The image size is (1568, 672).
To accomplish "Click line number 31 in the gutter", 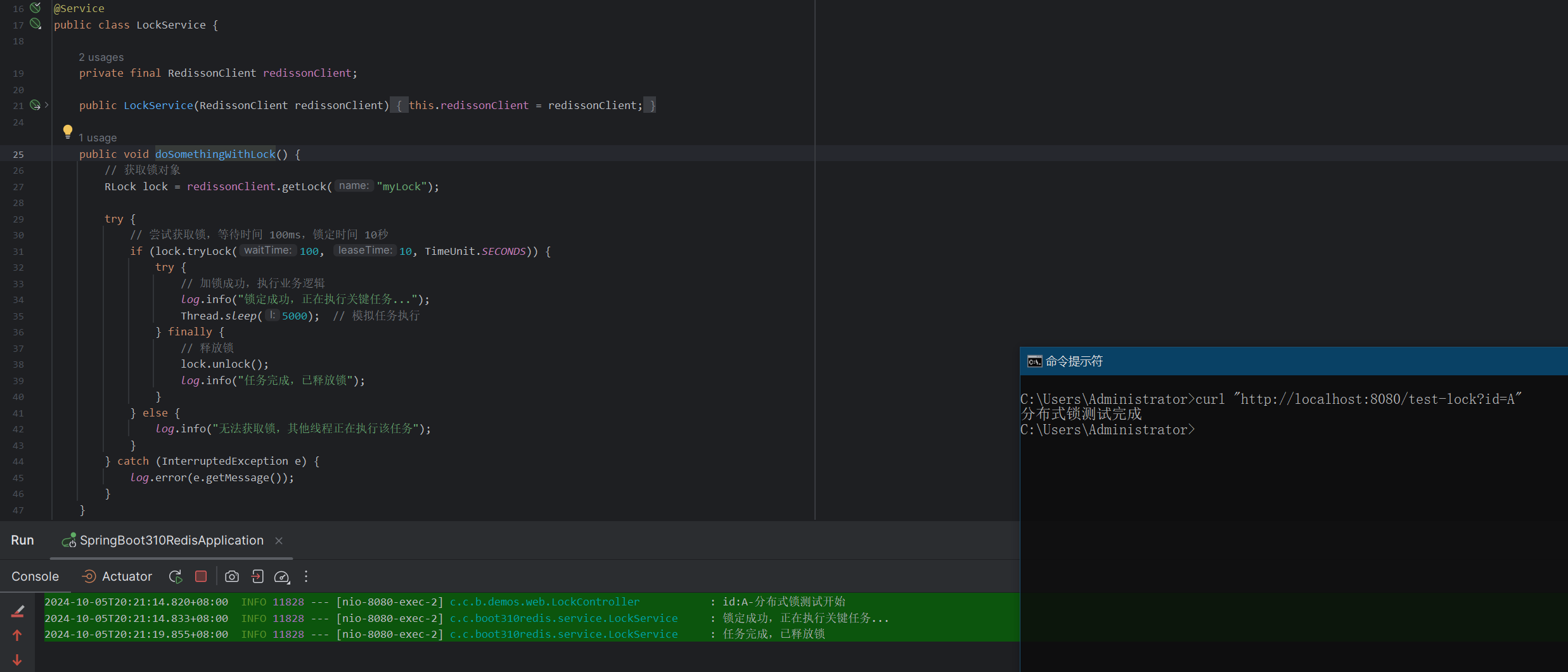I will (18, 251).
